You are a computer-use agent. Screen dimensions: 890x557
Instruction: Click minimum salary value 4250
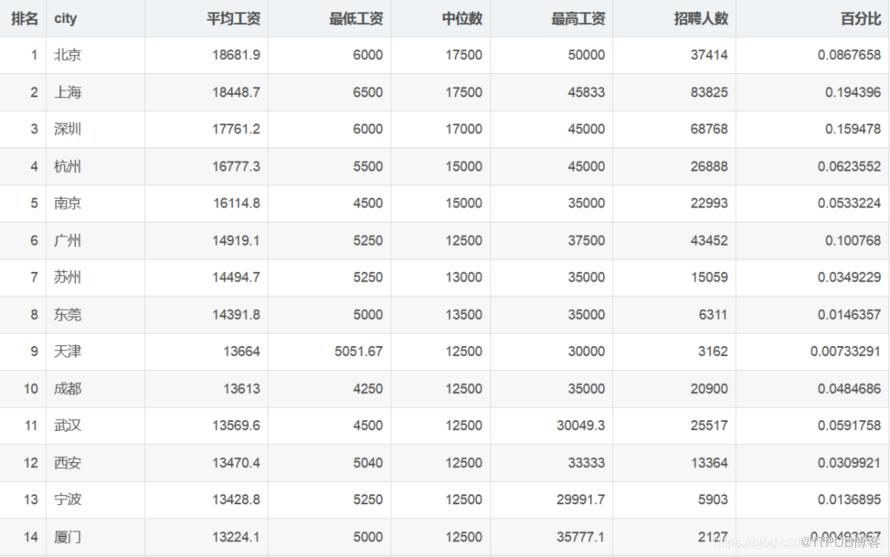[x=368, y=389]
